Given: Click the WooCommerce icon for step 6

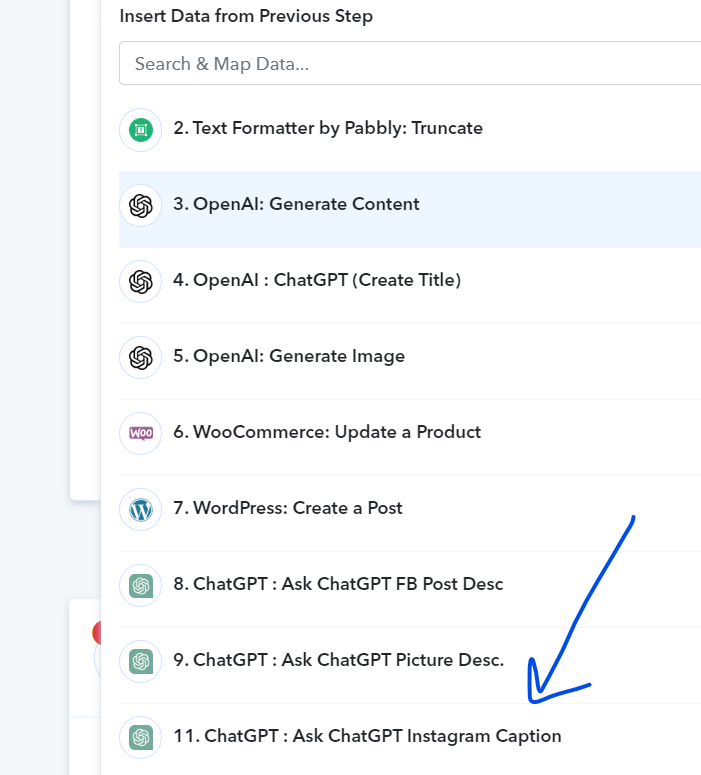Looking at the screenshot, I should pyautogui.click(x=141, y=433).
